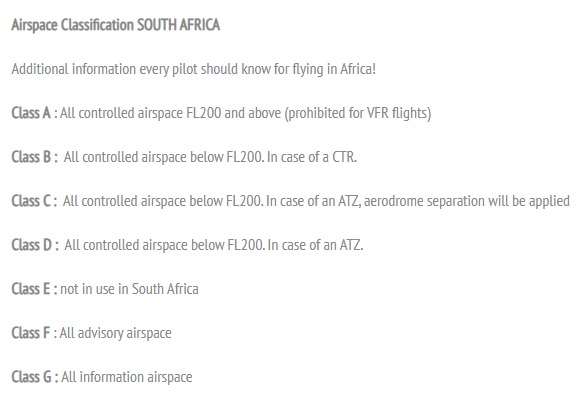The width and height of the screenshot is (580, 398).
Task: Click 'not in use in South Africa' text
Action: click(x=129, y=289)
